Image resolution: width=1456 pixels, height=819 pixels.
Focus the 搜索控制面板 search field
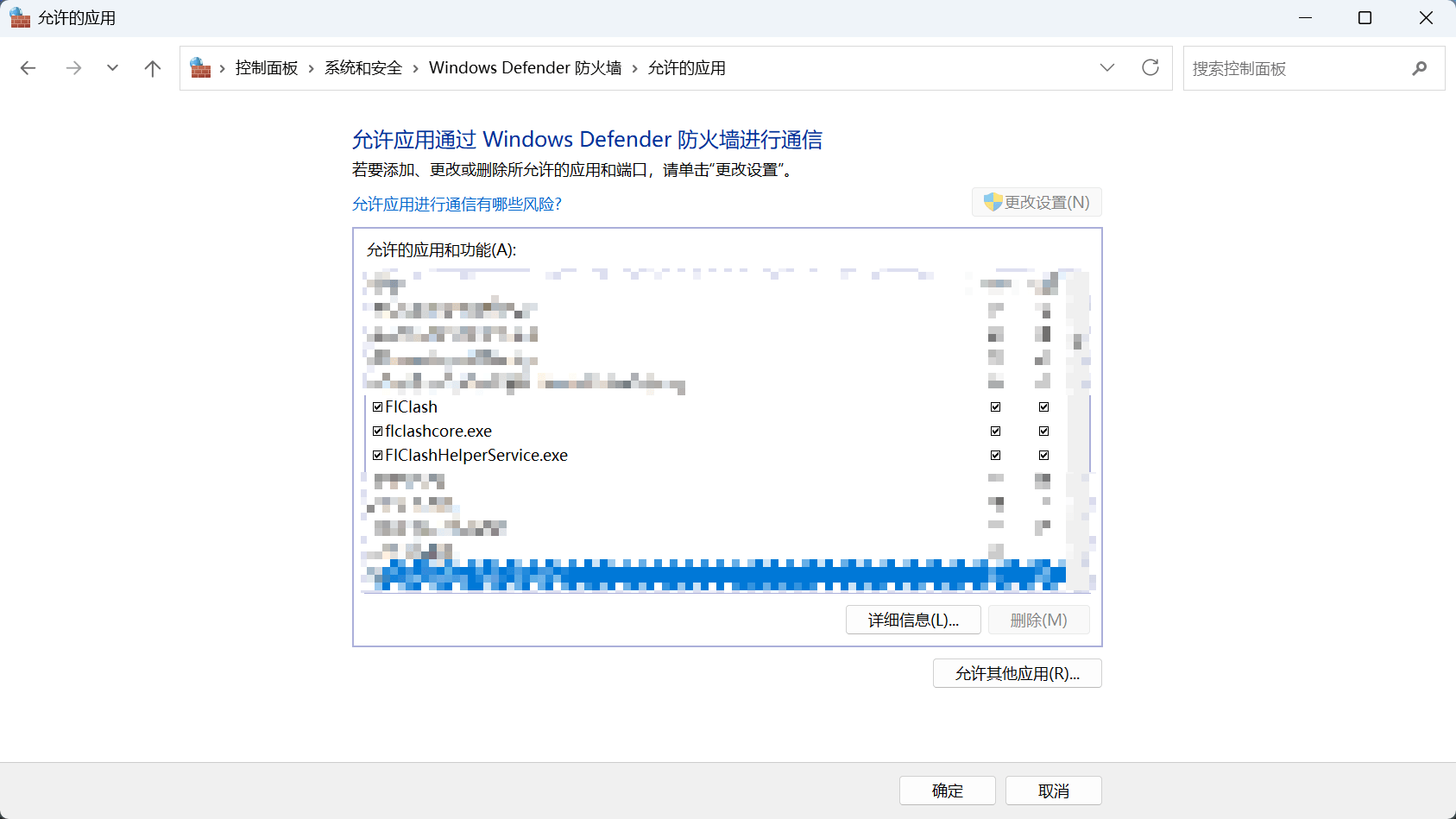coord(1295,68)
